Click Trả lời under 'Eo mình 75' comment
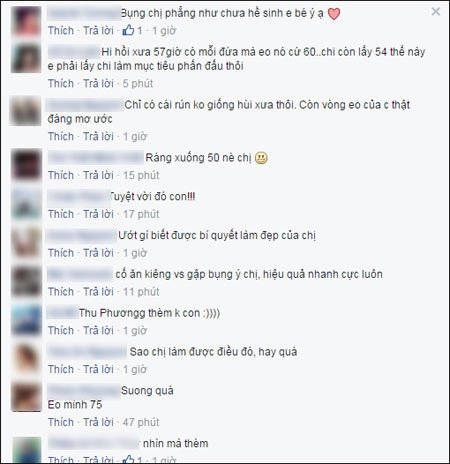The width and height of the screenshot is (450, 464). coord(98,422)
